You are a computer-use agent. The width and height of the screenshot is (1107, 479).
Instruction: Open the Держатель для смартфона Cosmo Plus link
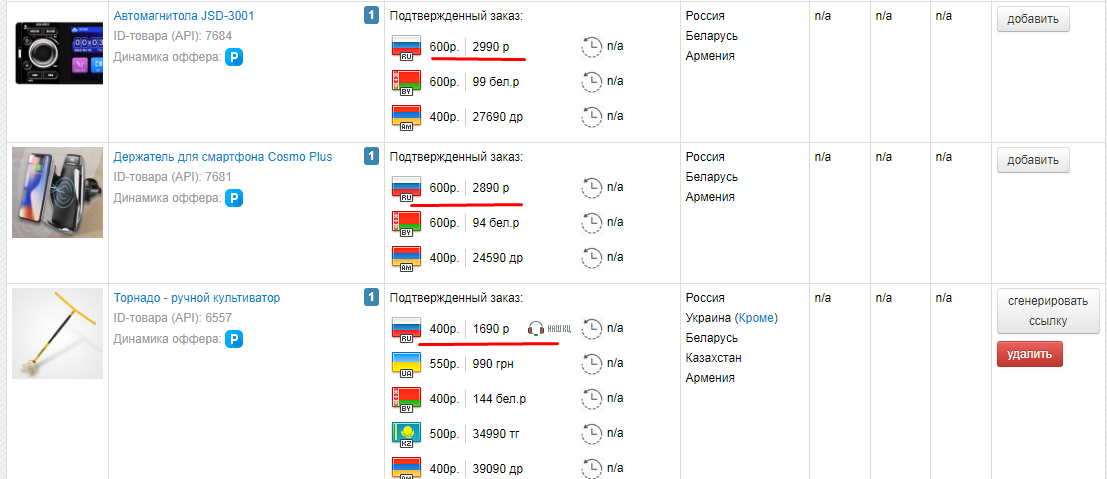222,157
